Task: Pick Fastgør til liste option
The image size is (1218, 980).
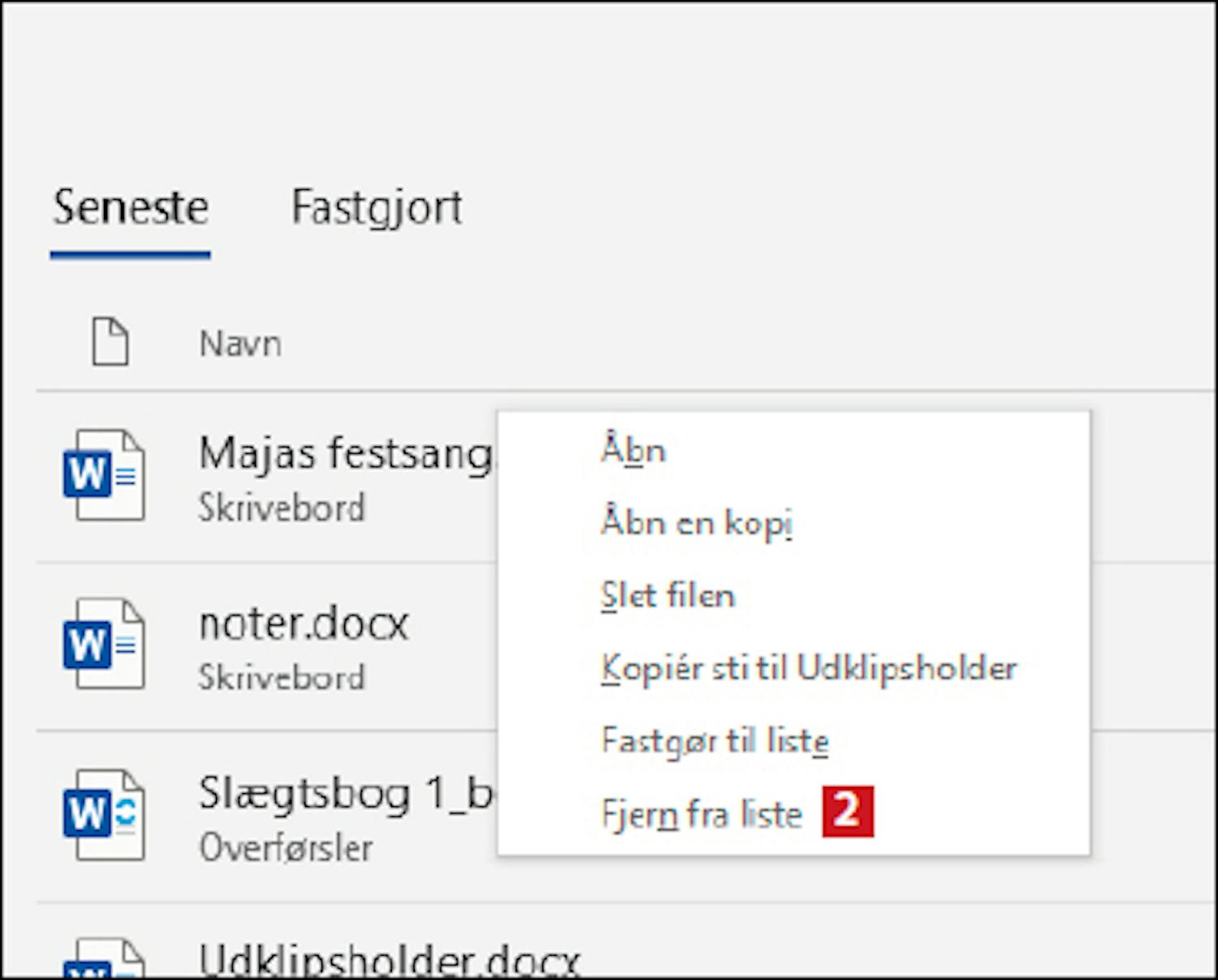Action: [715, 740]
